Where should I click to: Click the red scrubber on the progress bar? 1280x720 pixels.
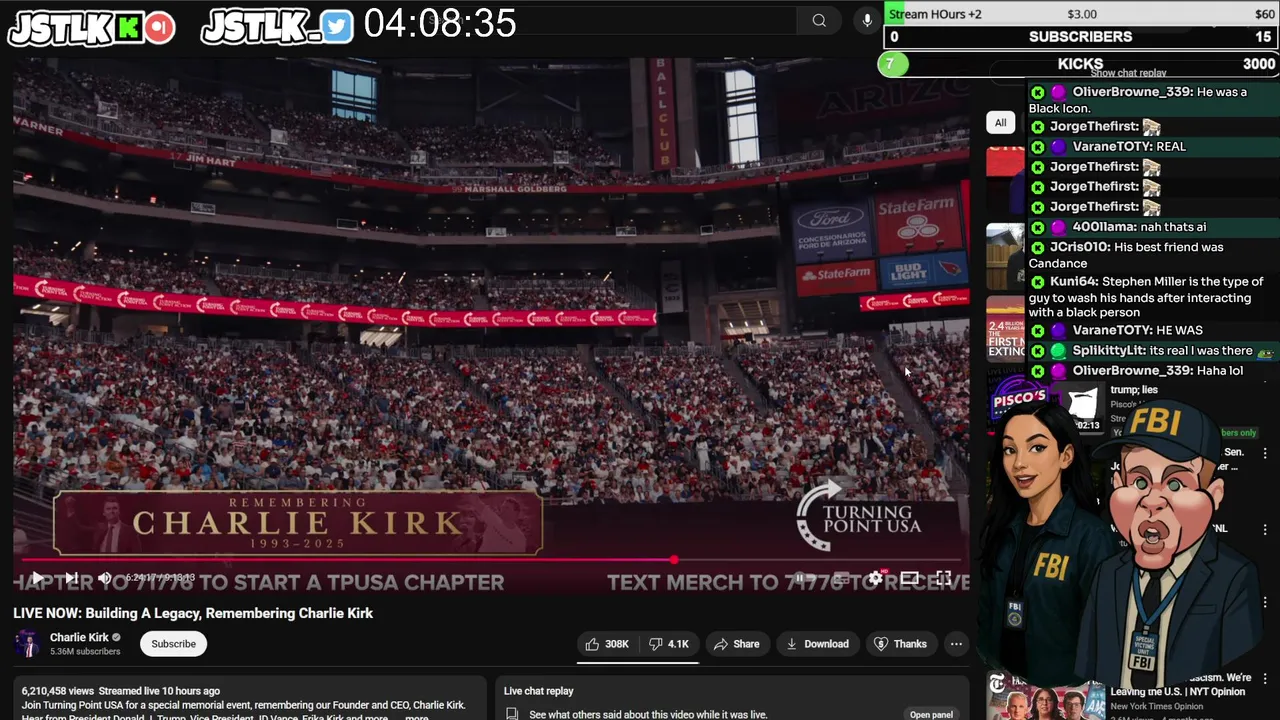point(674,560)
